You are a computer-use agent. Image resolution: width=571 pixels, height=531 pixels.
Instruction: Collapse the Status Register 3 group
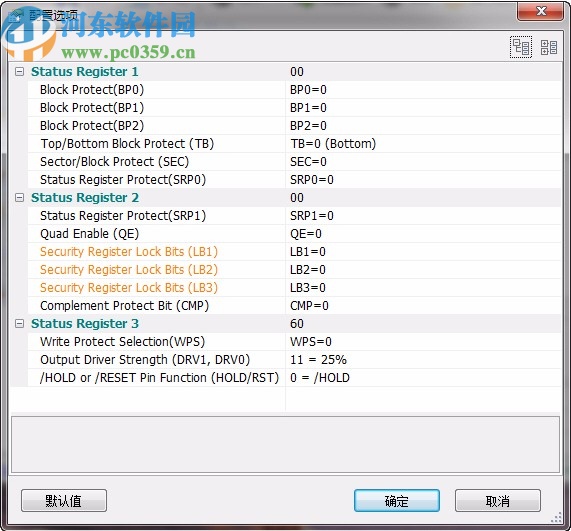(19, 323)
